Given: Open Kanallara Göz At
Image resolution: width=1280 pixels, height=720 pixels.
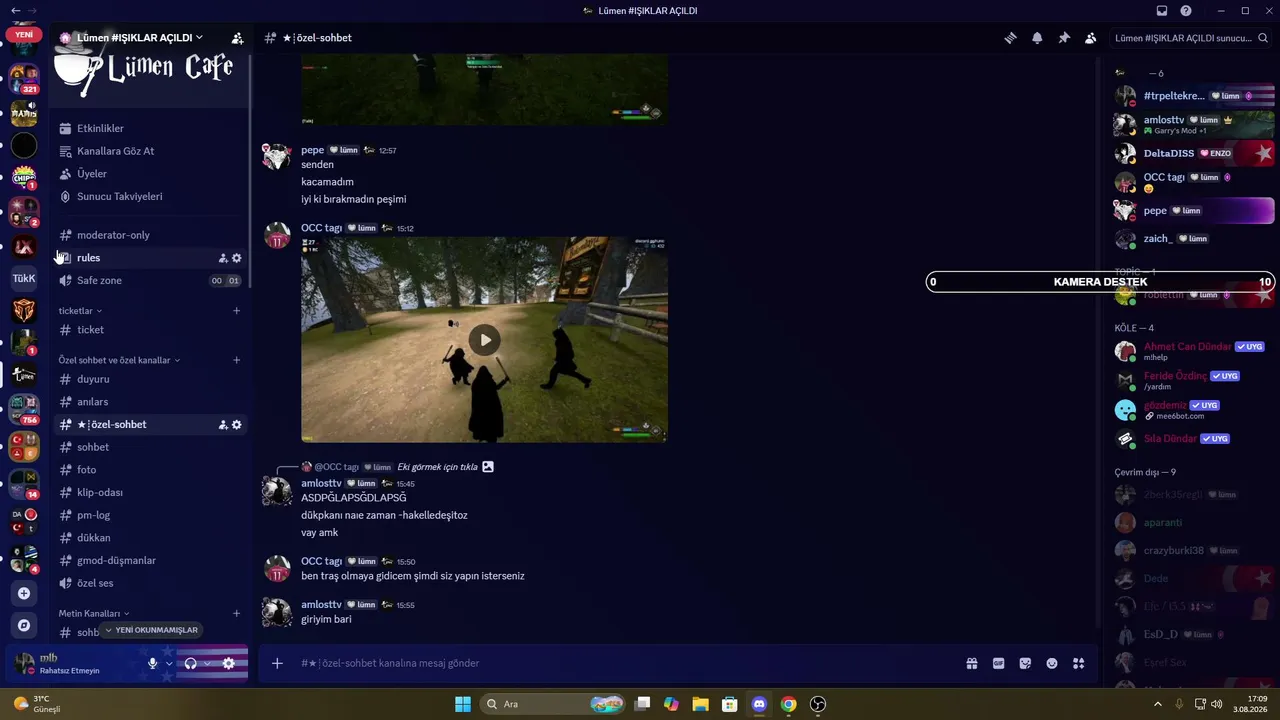Looking at the screenshot, I should coord(150,151).
